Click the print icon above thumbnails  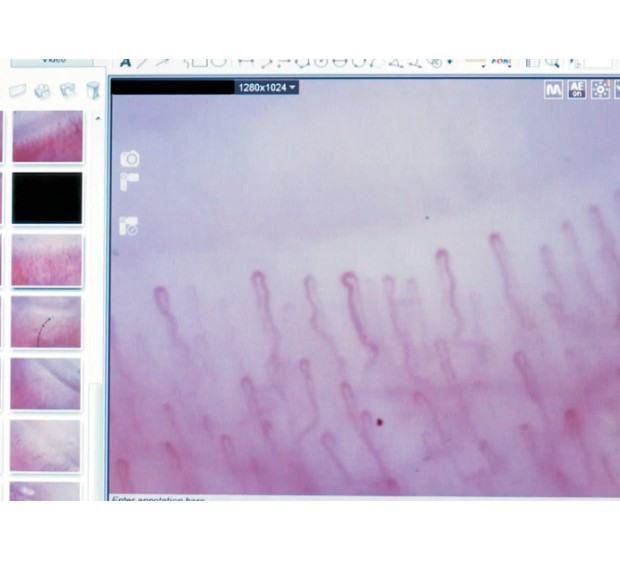pyautogui.click(x=42, y=91)
